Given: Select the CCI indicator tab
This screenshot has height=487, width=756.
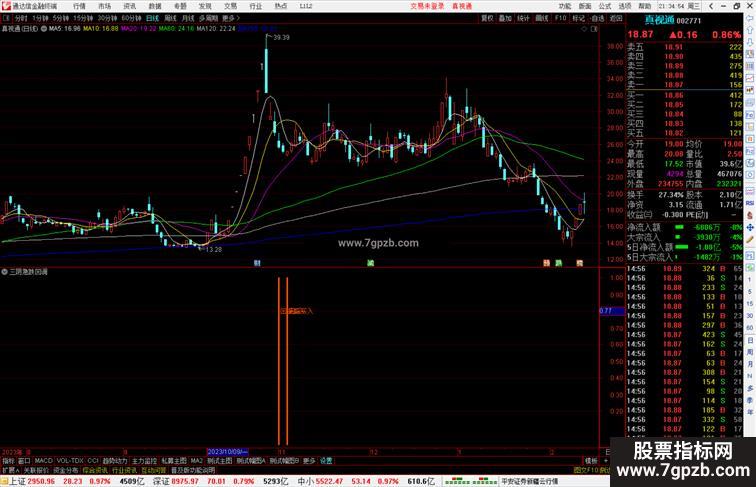Looking at the screenshot, I should coord(93,461).
